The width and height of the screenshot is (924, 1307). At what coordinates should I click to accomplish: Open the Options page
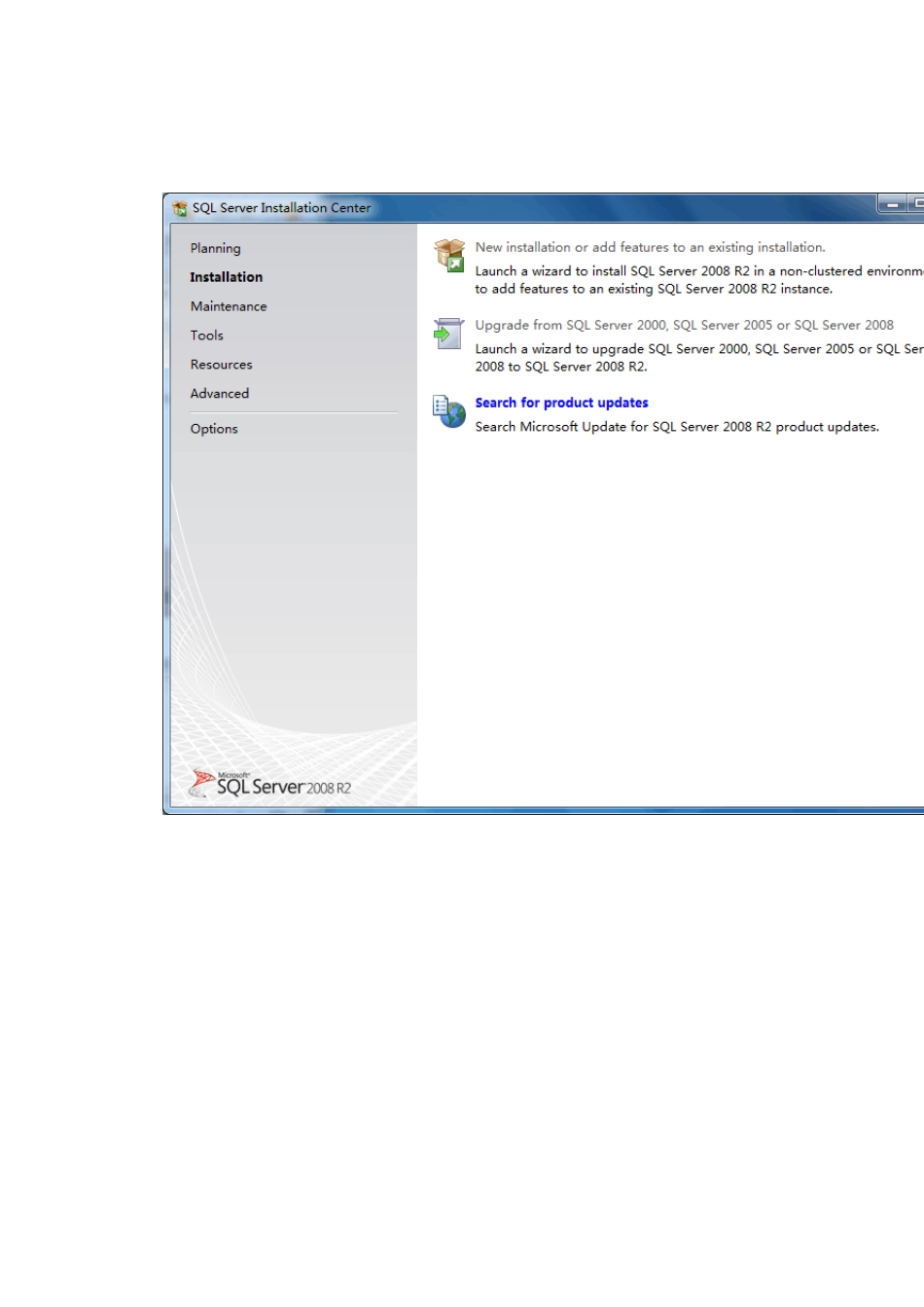214,429
